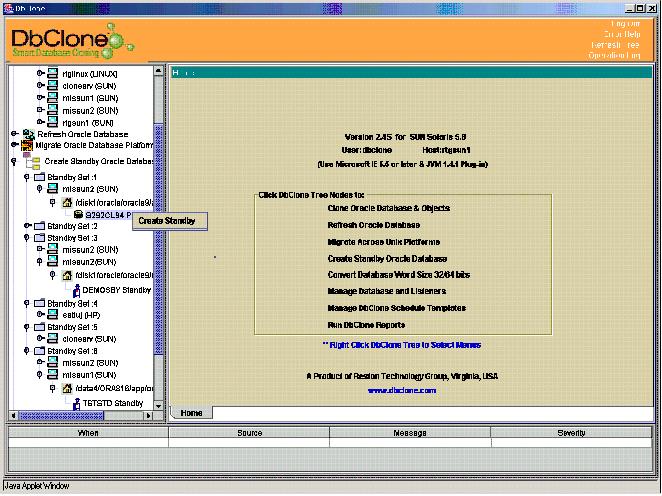Click 'Manage Database and Listeners' text
This screenshot has width=662, height=496.
click(x=387, y=291)
